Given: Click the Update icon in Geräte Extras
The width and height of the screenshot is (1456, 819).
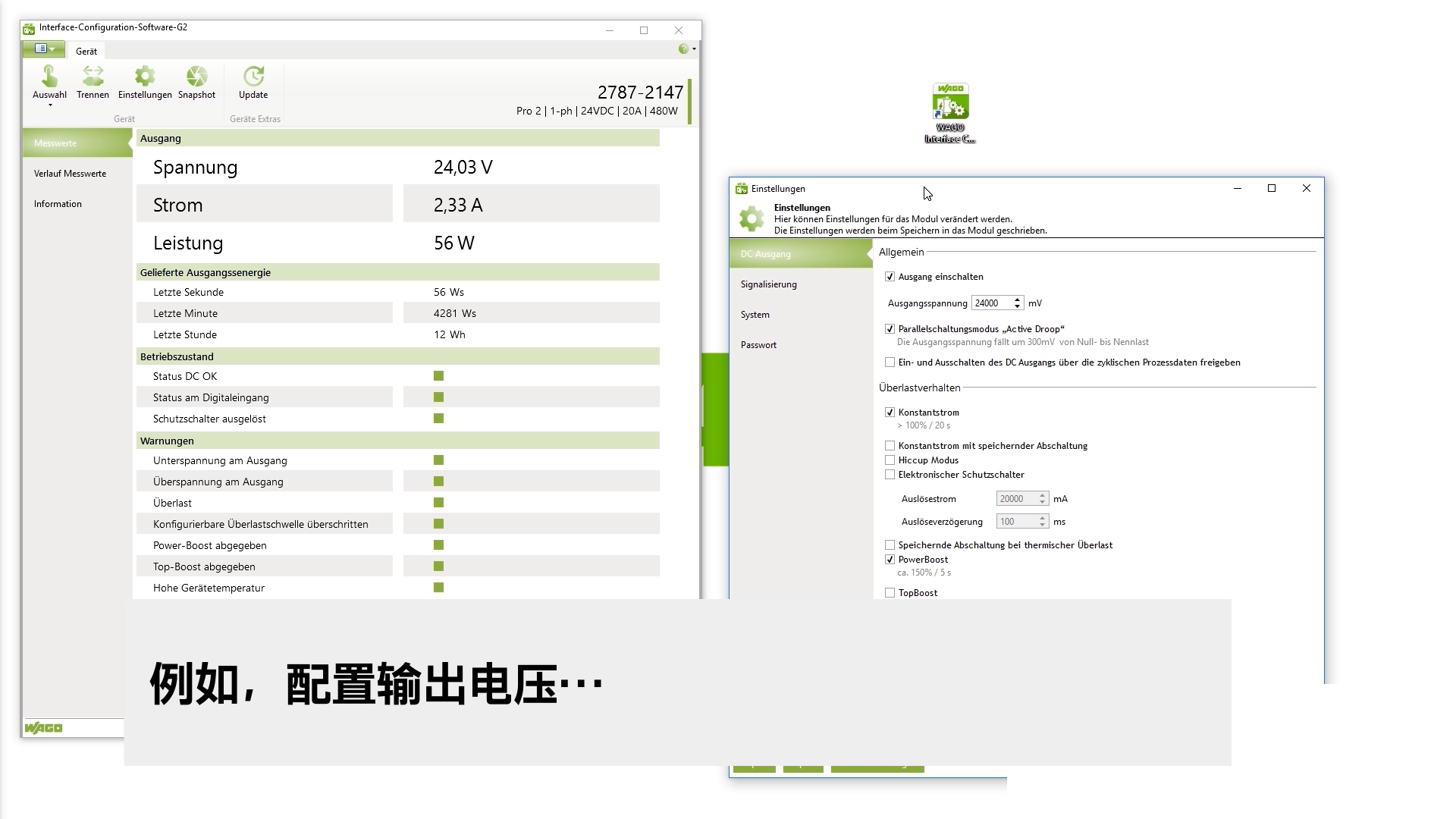Looking at the screenshot, I should click(253, 77).
